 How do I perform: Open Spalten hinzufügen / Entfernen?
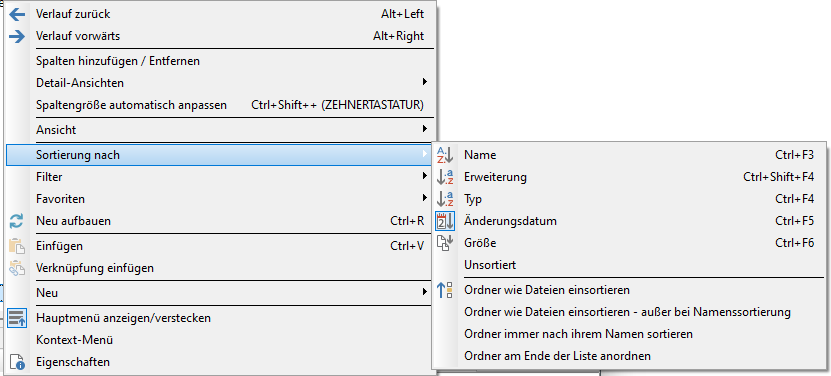(220, 61)
